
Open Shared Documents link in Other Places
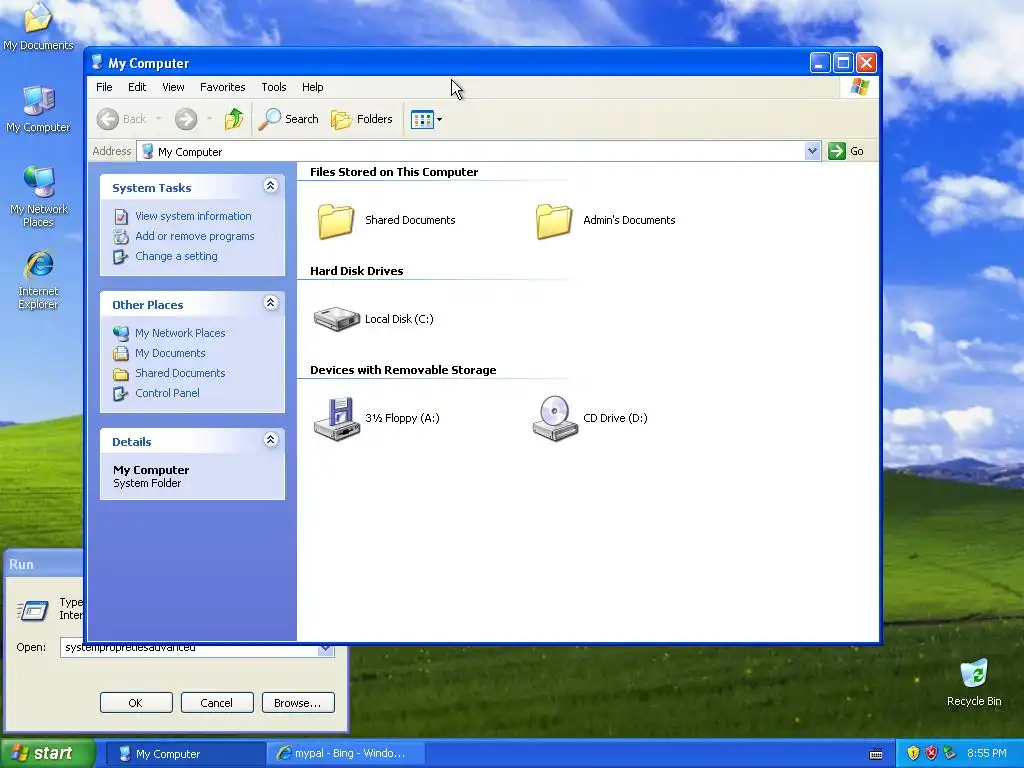tap(180, 374)
